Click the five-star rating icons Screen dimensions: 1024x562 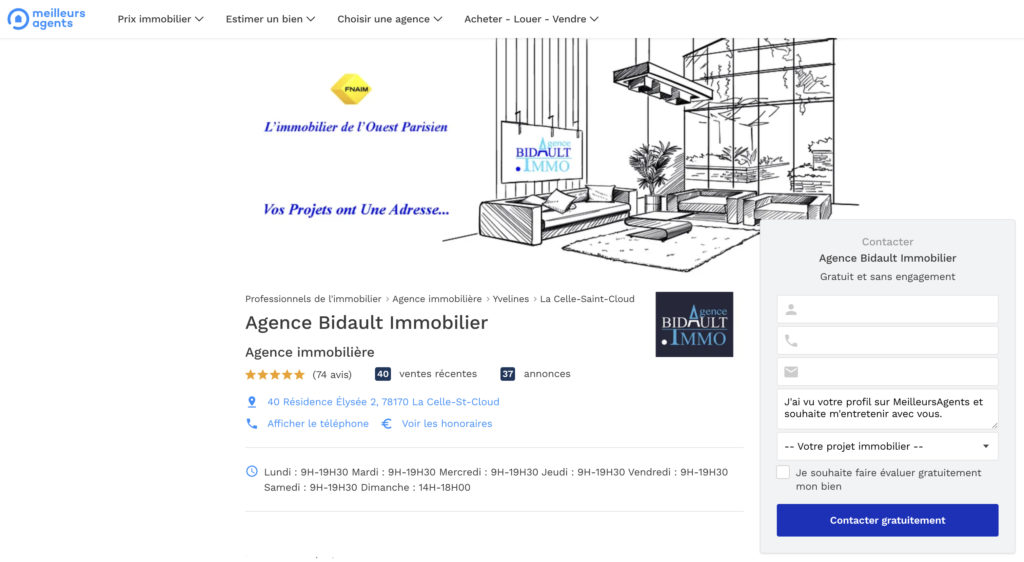[275, 375]
